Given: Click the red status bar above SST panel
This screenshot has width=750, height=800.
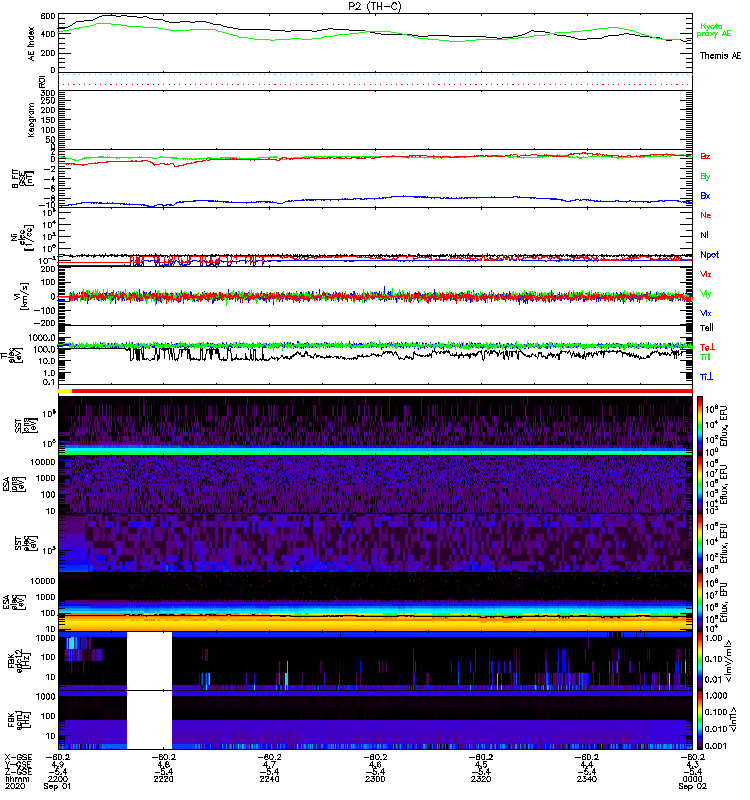Looking at the screenshot, I should click(x=382, y=391).
